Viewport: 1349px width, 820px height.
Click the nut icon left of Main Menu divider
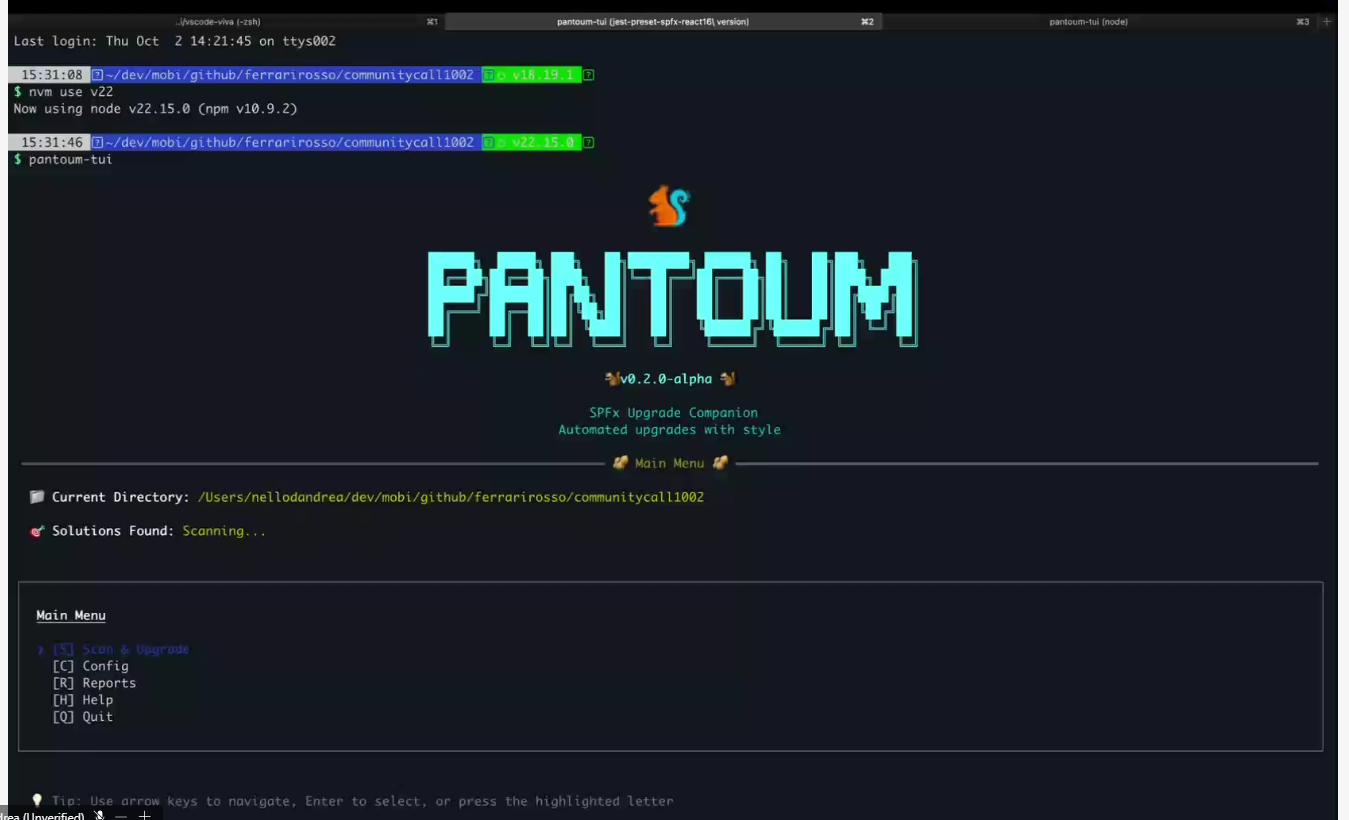pos(620,463)
